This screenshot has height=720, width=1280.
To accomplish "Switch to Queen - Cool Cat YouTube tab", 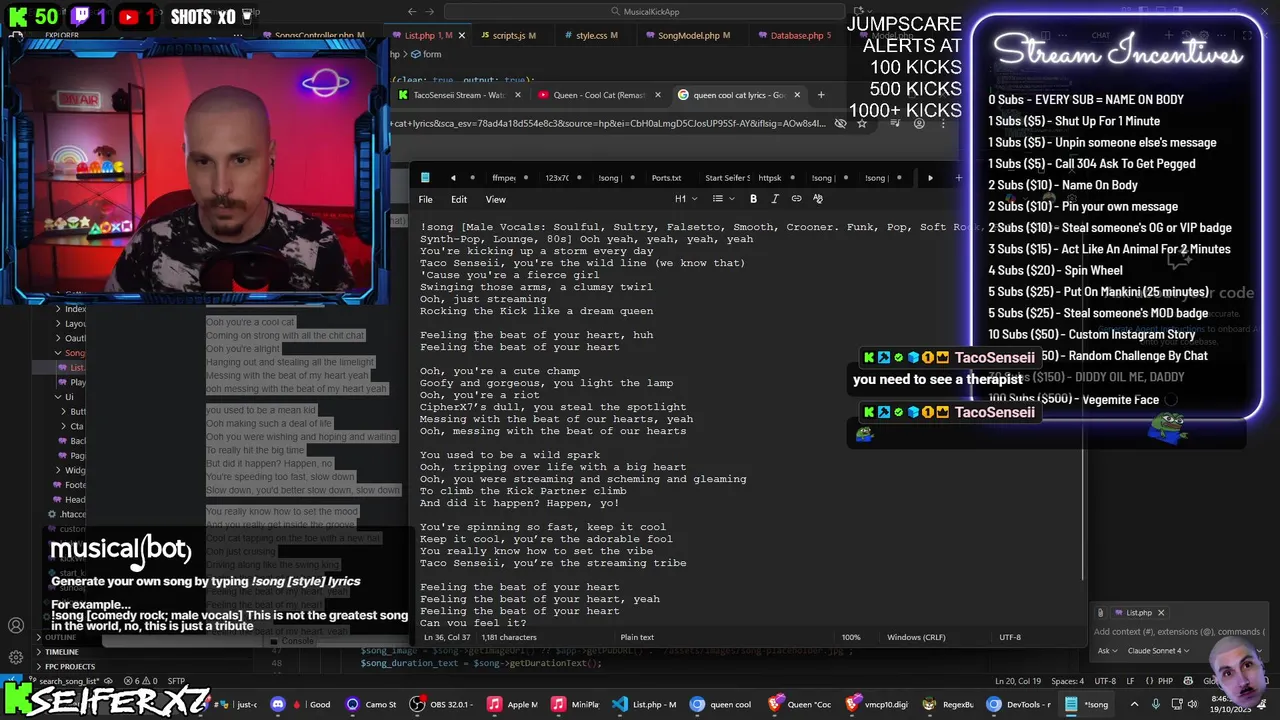I will tap(598, 95).
